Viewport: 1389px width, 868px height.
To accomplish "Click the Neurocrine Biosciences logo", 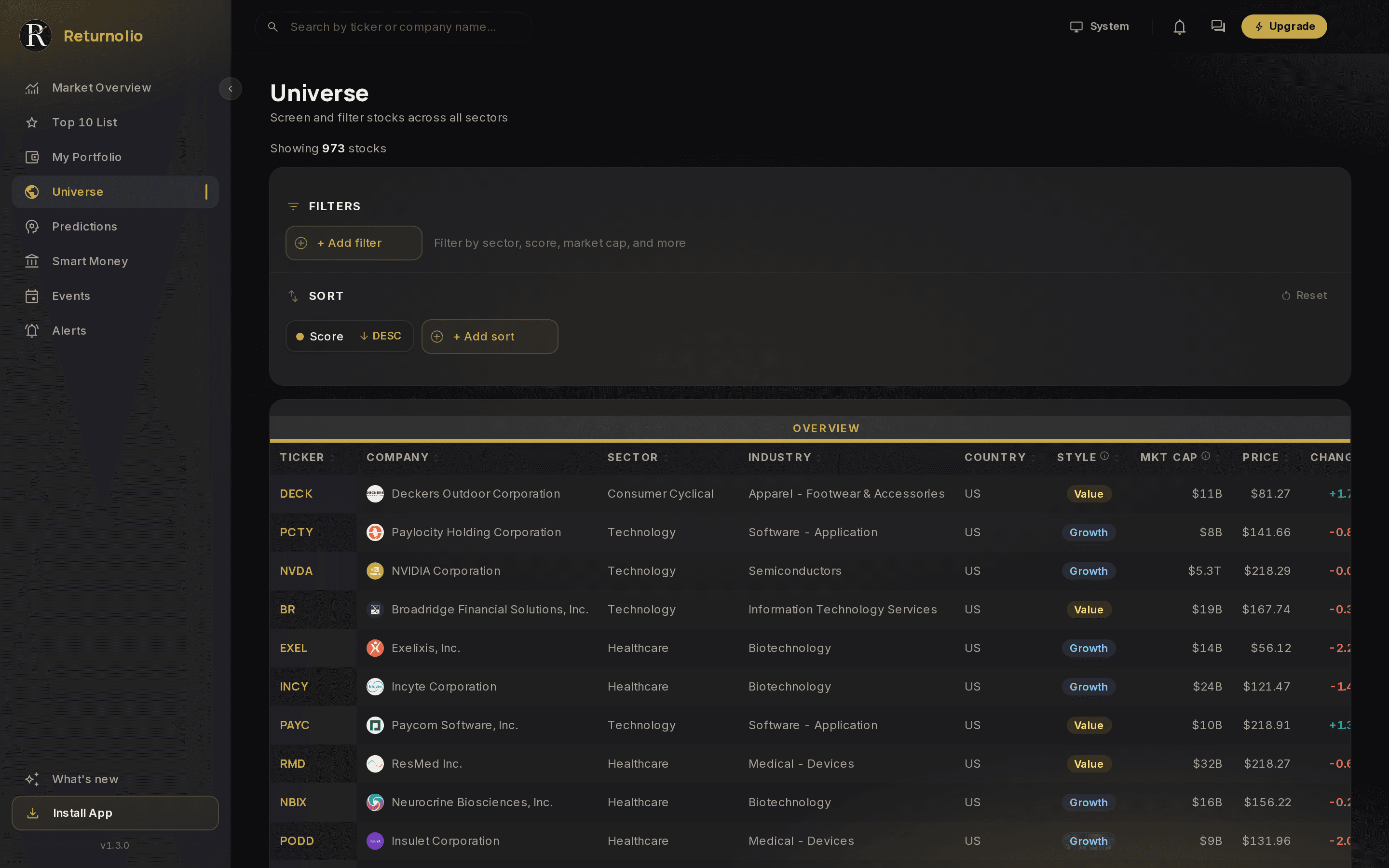I will (375, 802).
